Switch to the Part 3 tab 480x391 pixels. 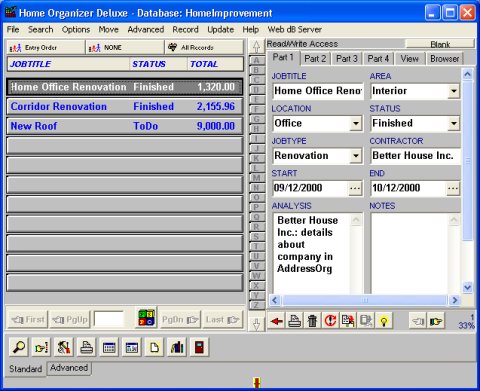(x=347, y=59)
